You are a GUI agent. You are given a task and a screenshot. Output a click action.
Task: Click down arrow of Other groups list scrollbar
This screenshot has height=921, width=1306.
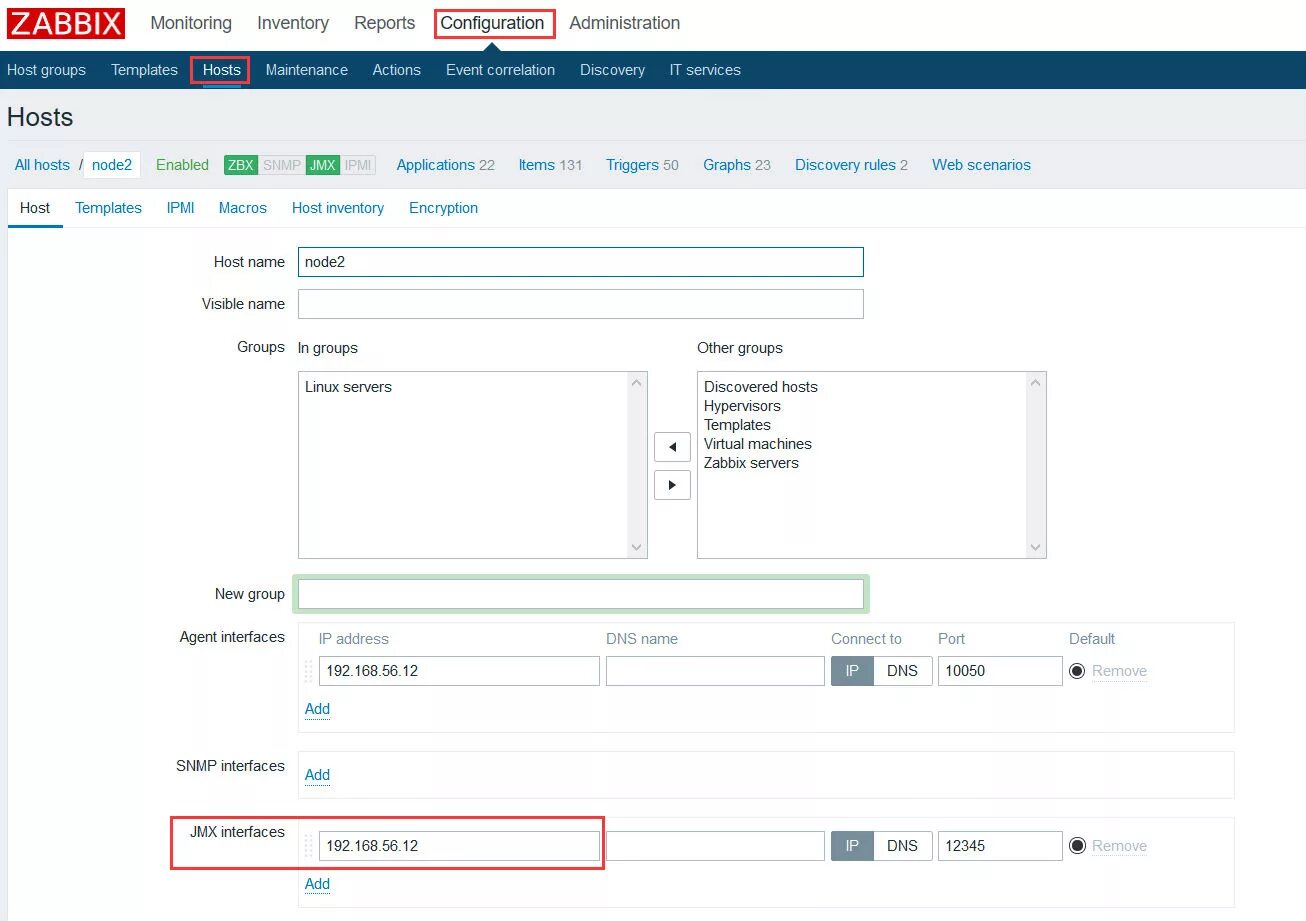click(1036, 547)
